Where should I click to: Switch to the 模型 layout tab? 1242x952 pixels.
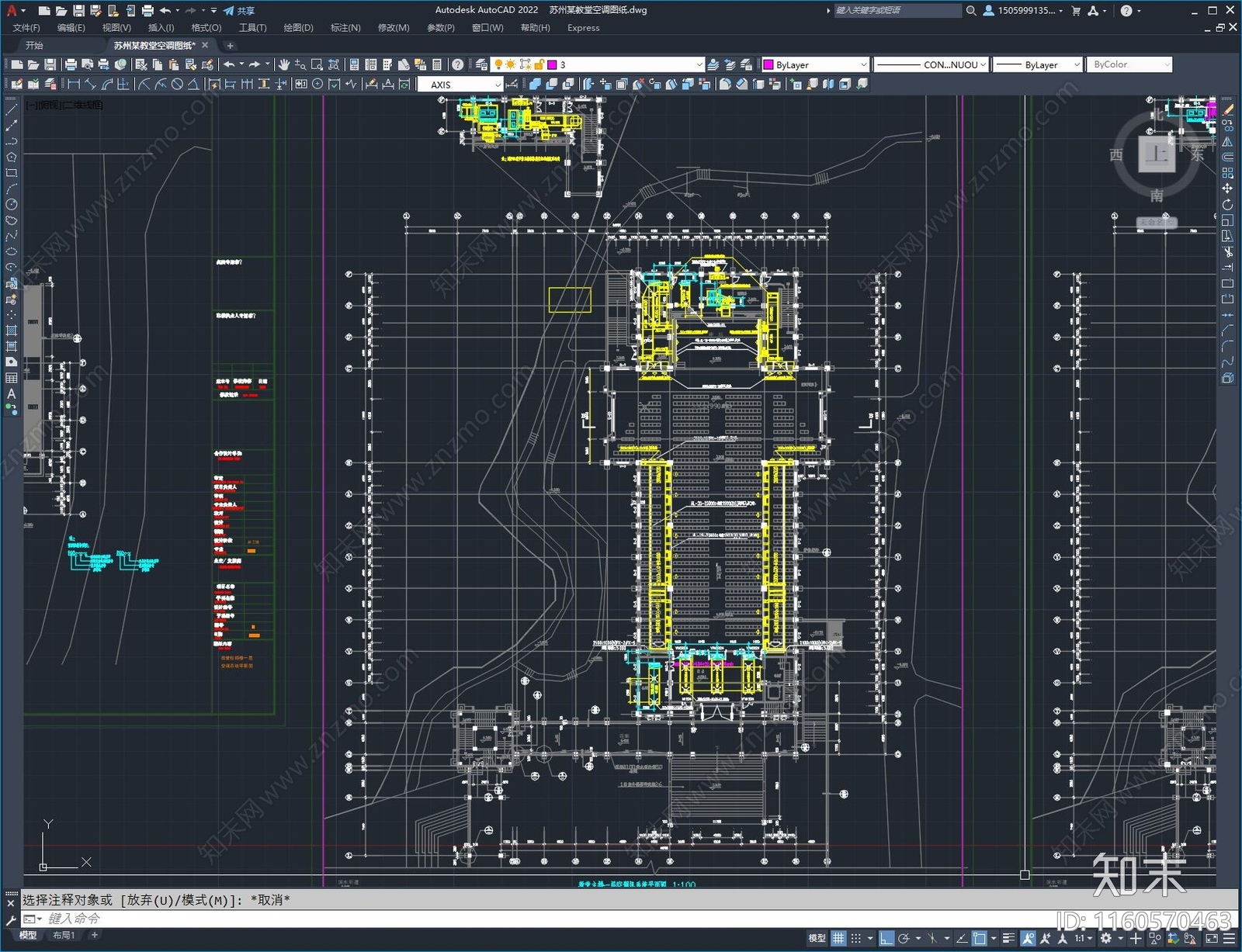click(x=28, y=935)
